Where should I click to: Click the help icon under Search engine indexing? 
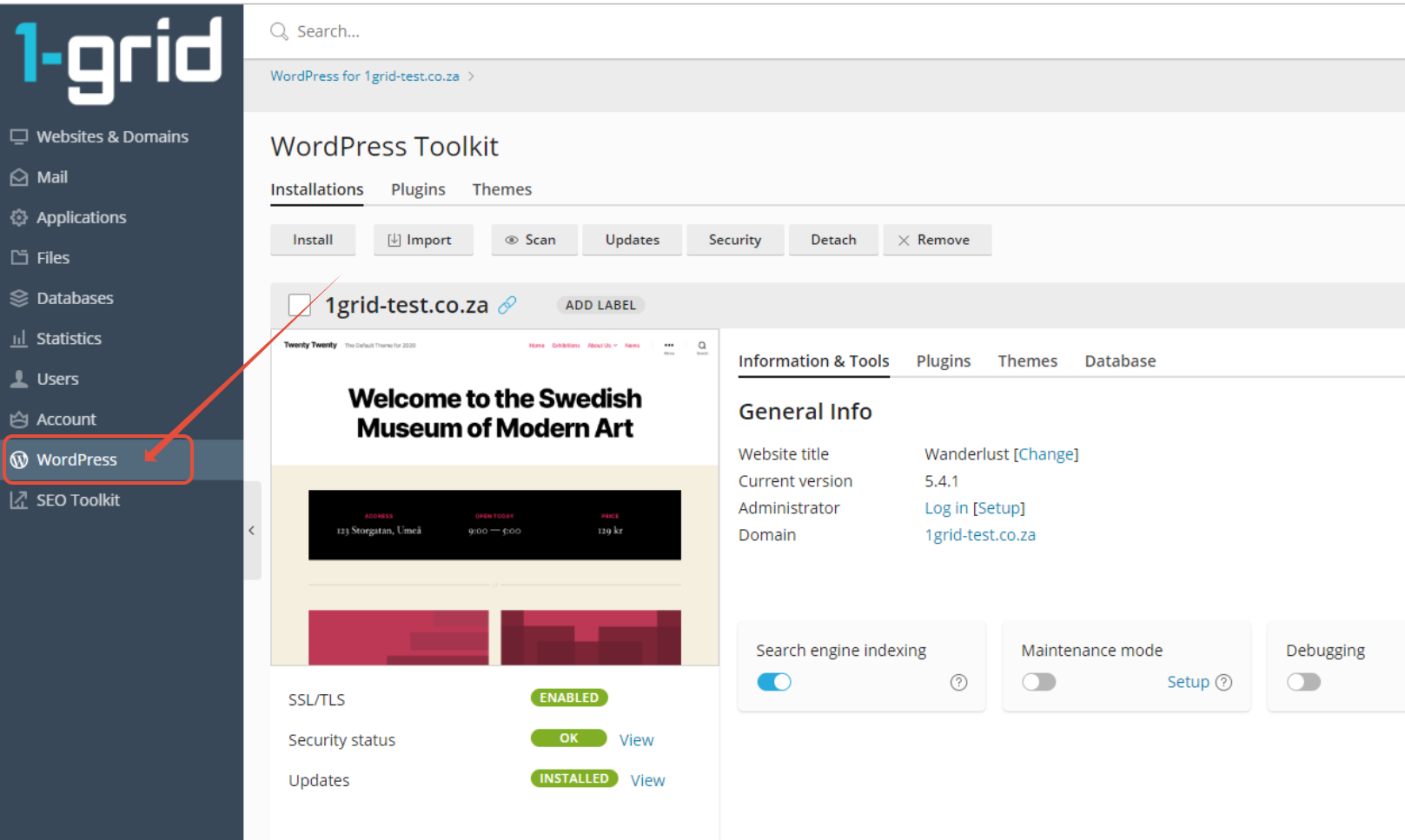click(958, 683)
